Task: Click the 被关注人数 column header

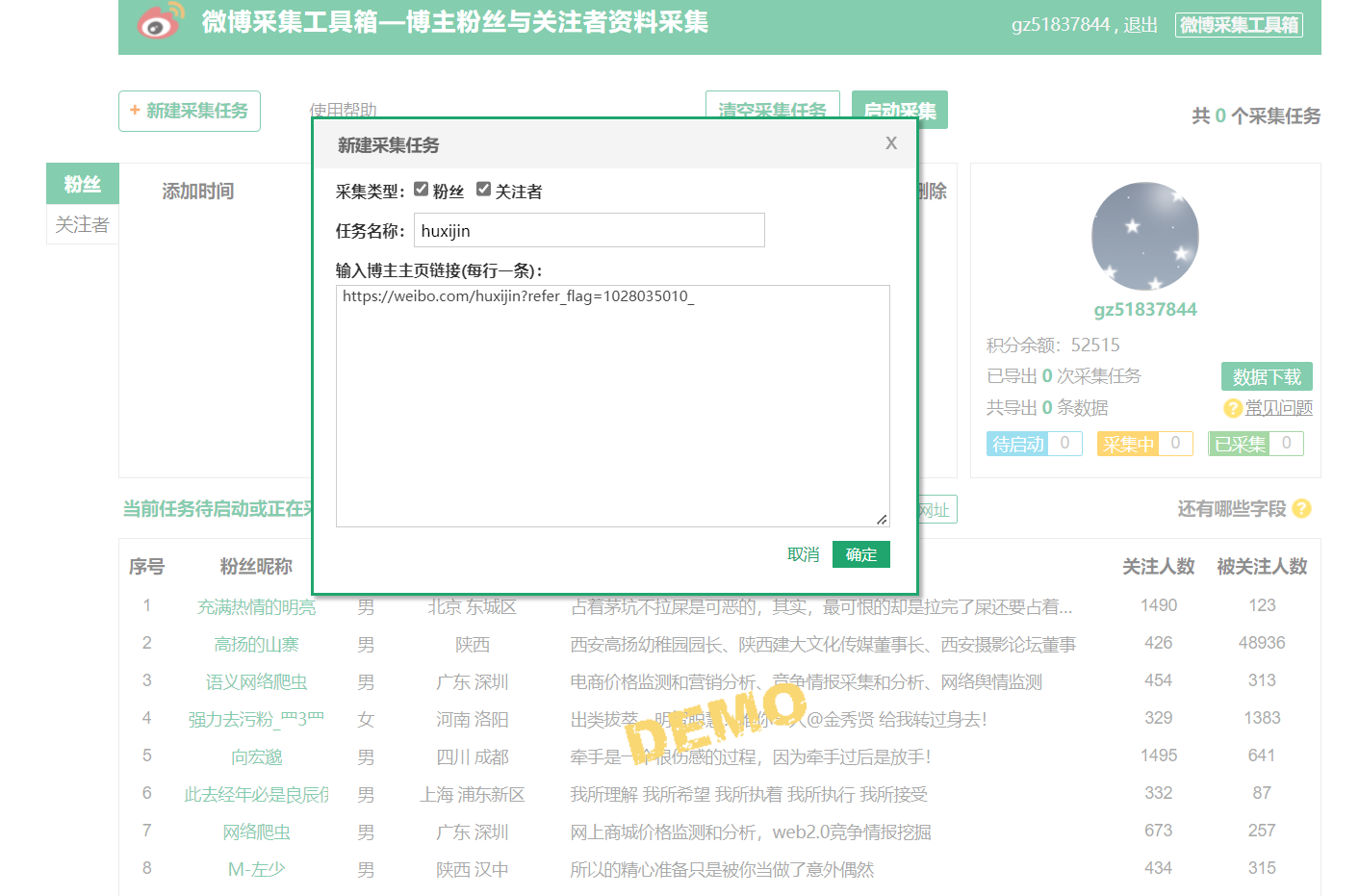Action: coord(1262,566)
